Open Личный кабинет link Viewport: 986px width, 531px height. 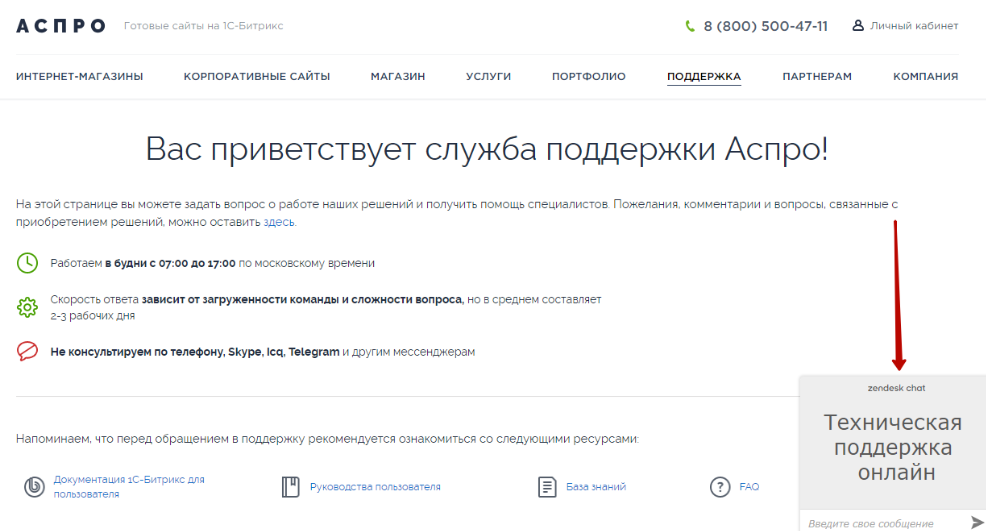point(914,26)
